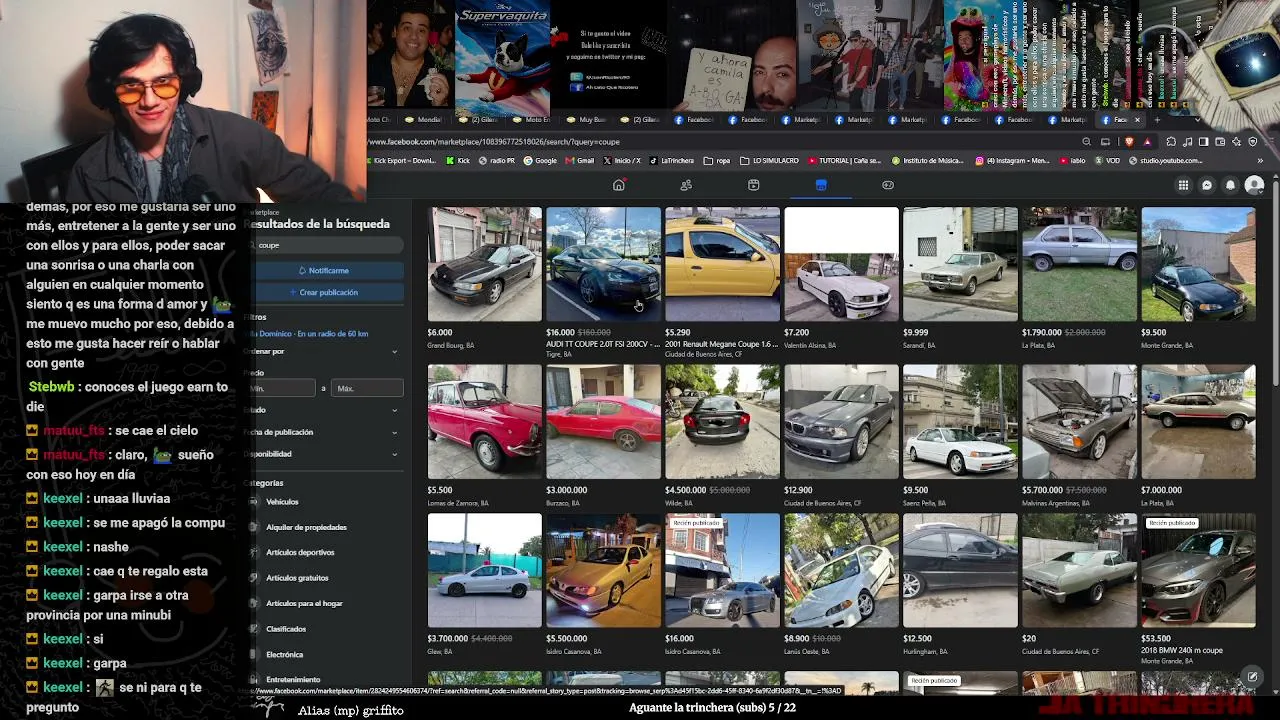This screenshot has height=720, width=1280.
Task: Open the $3.000.000 Burzaco listing photo
Action: coord(603,422)
